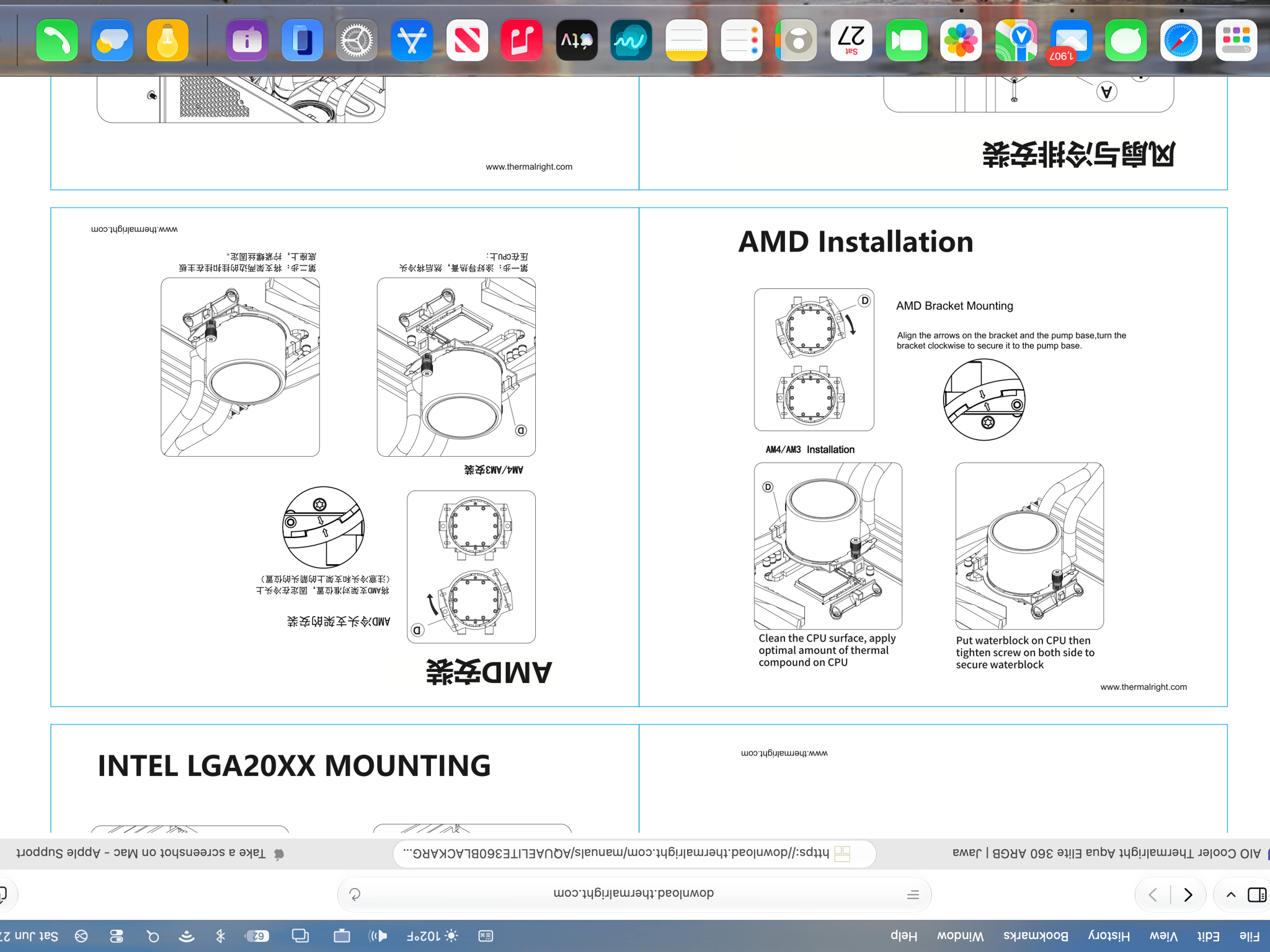Click the AM4/AM3 Installation label
Screen dimensions: 1270x952
[x=810, y=449]
